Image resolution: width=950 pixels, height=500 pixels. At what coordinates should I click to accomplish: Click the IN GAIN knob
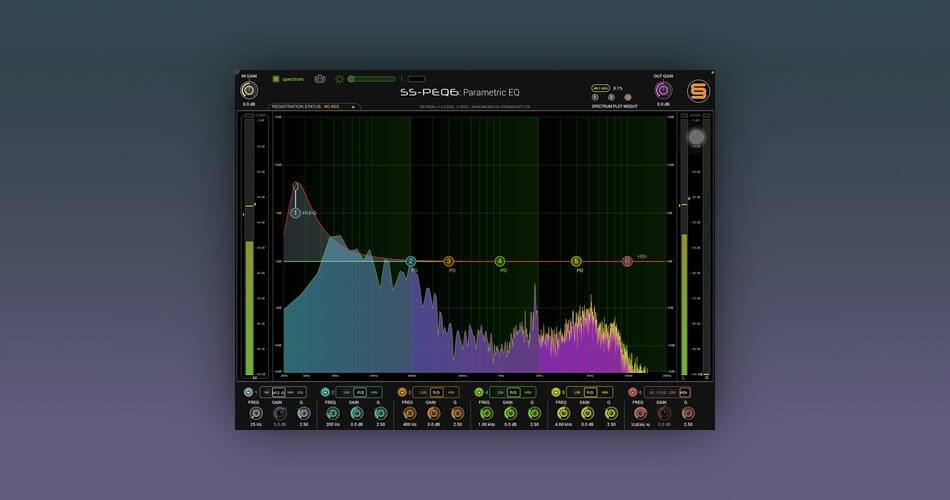pyautogui.click(x=248, y=90)
